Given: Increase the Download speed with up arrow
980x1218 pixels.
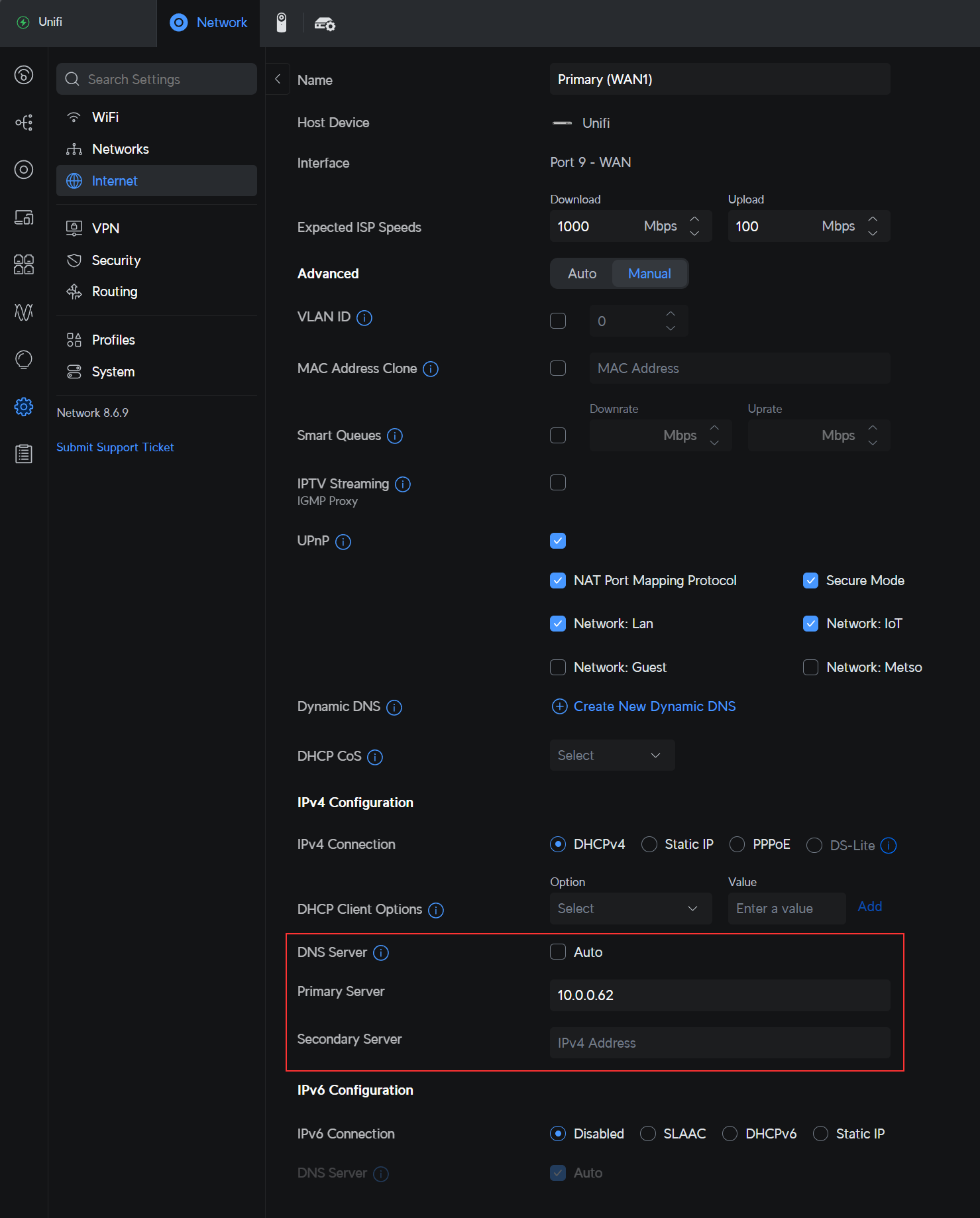Looking at the screenshot, I should (694, 219).
